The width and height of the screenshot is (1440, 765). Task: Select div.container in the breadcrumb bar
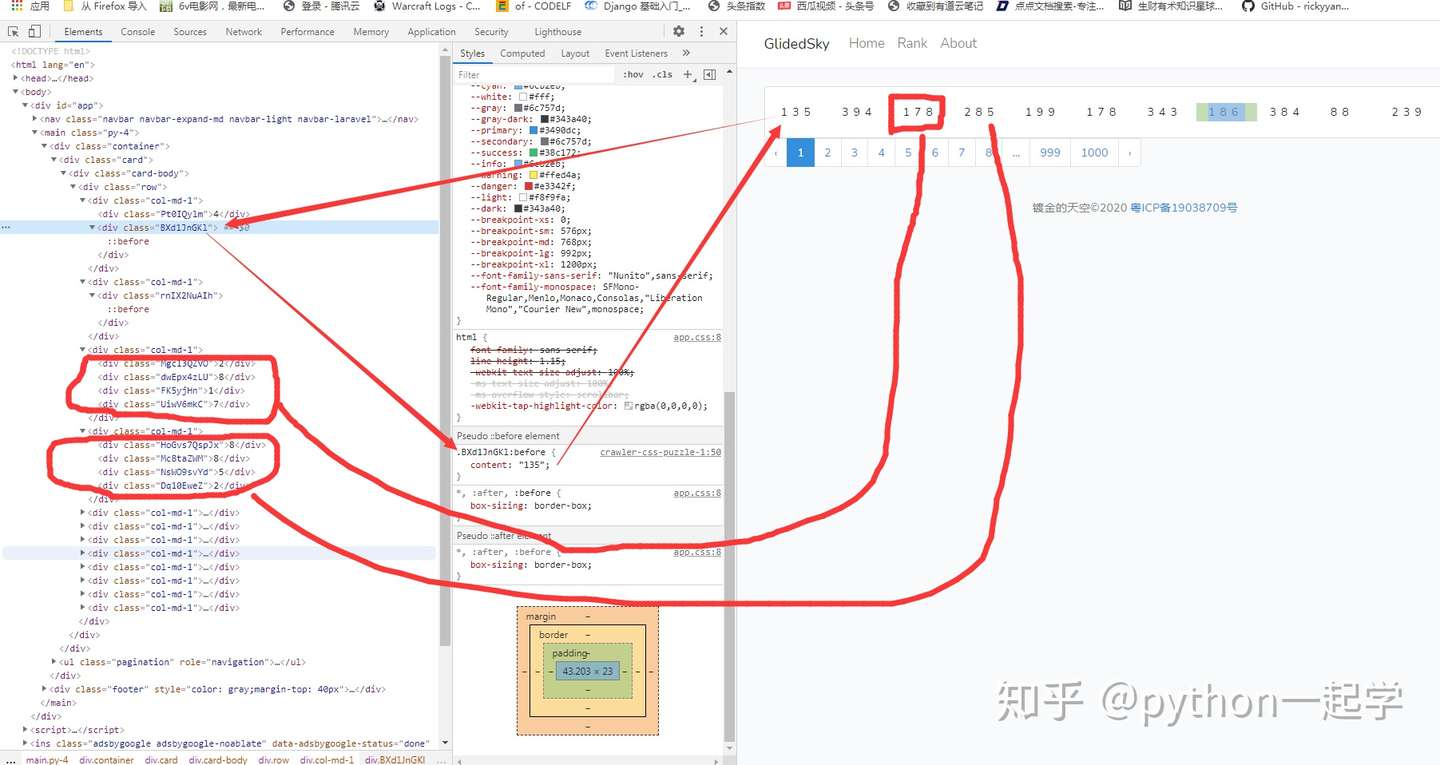[107, 760]
